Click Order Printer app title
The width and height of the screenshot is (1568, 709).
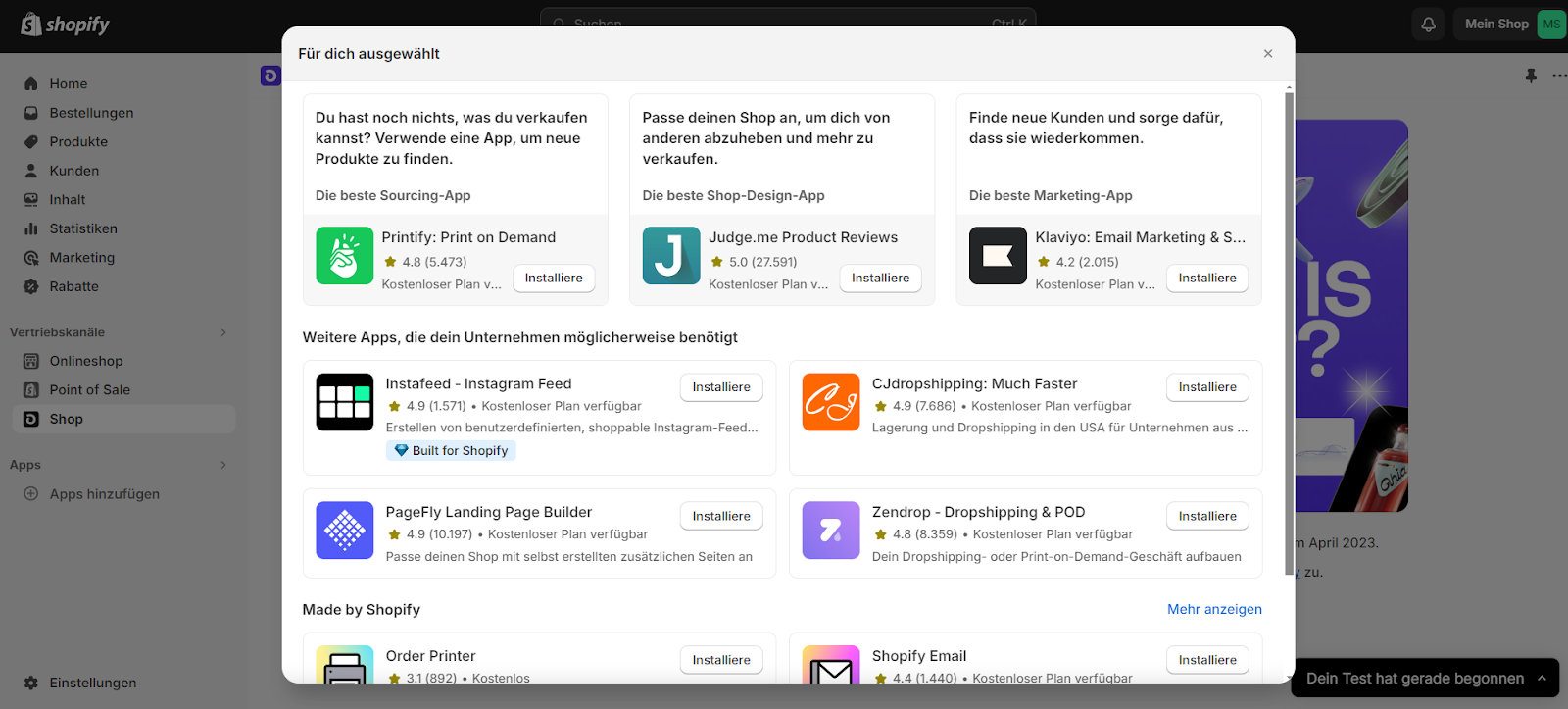(x=431, y=656)
